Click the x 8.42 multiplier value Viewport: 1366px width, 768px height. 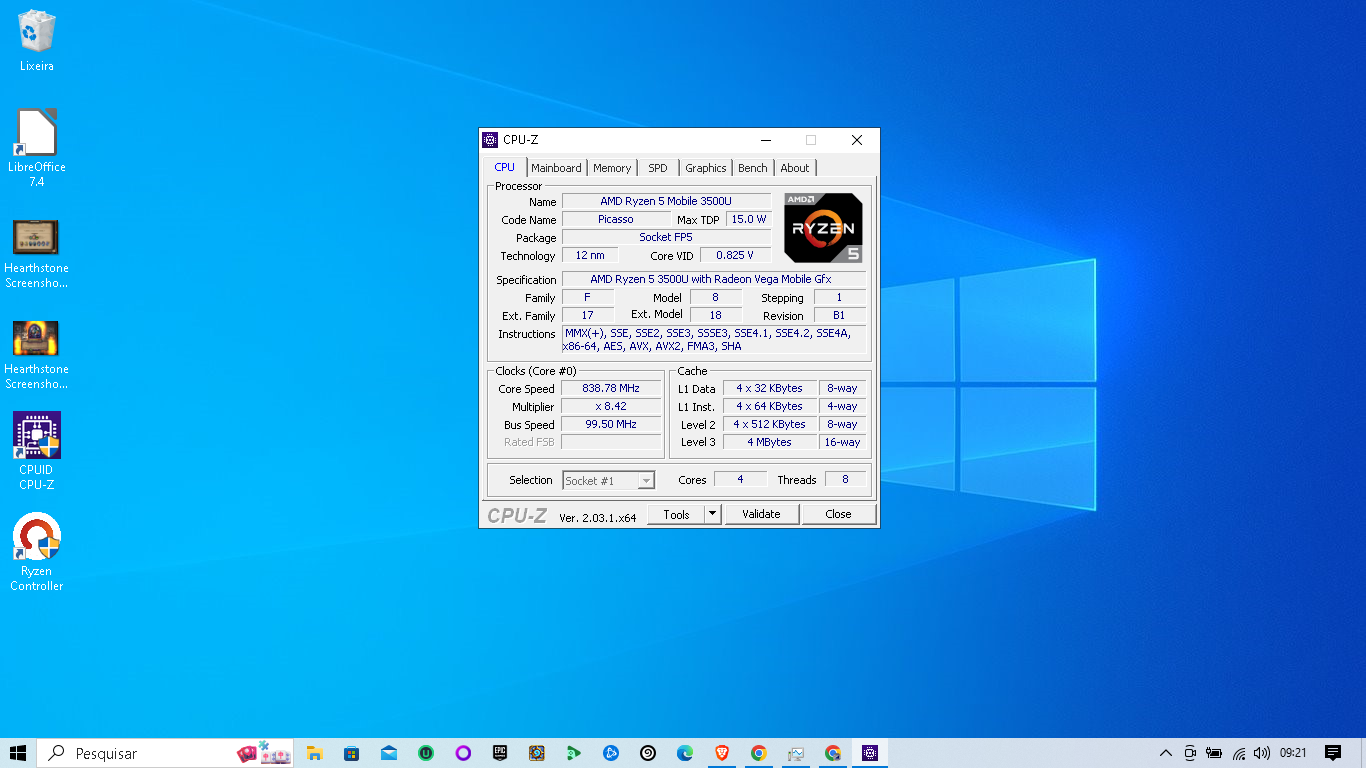[x=611, y=406]
